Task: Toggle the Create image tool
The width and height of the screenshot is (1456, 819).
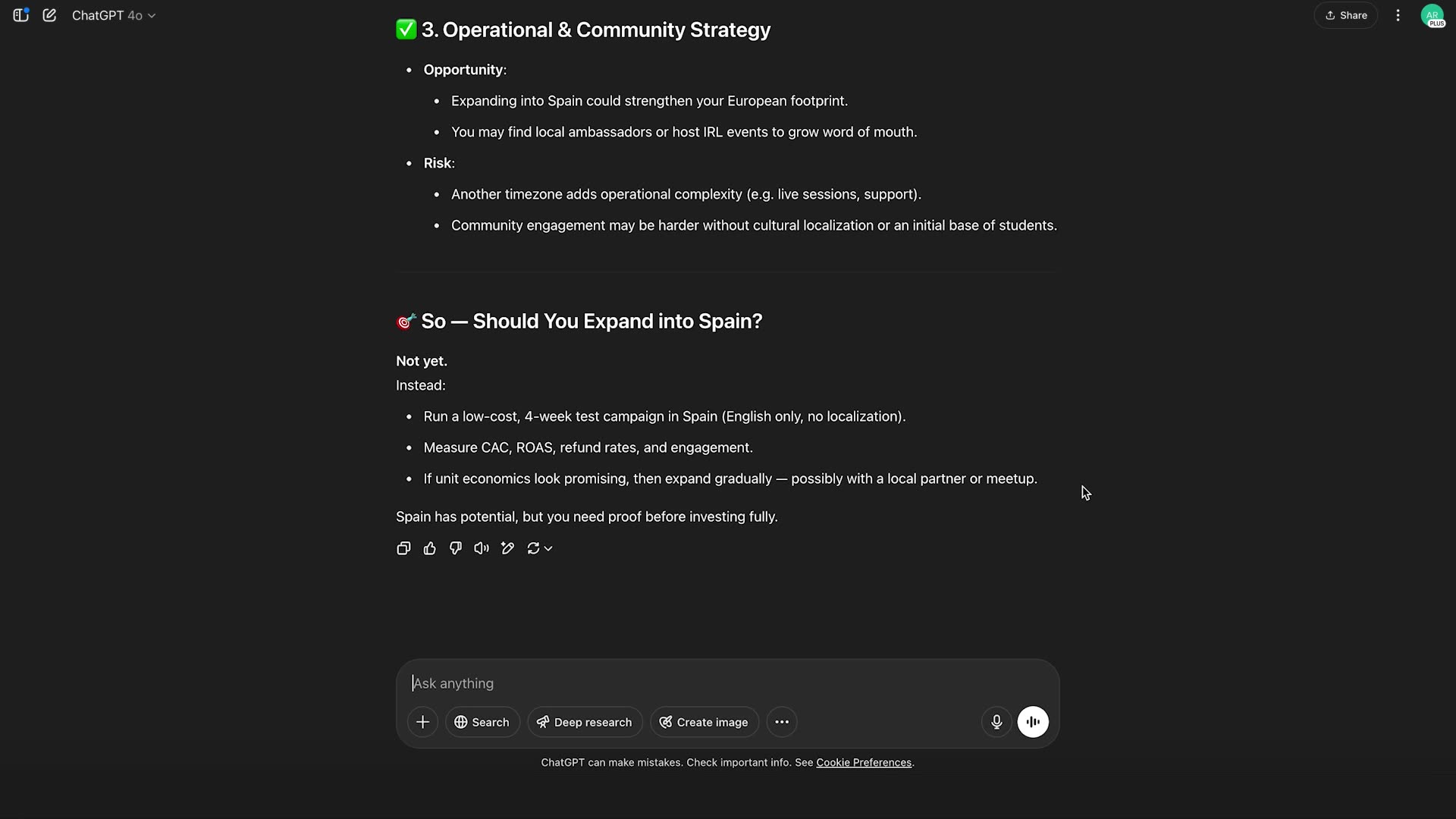Action: [x=704, y=722]
